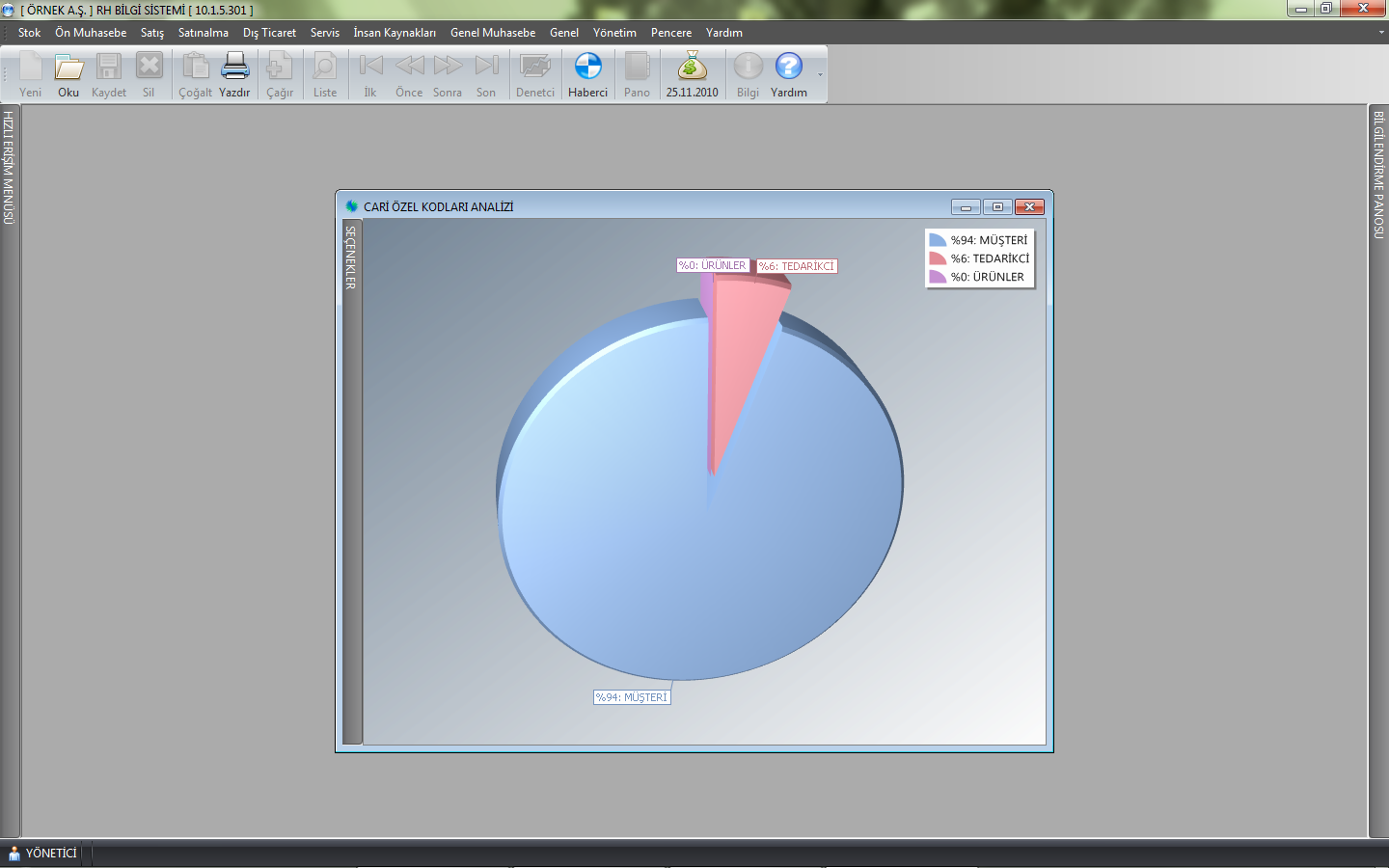Image resolution: width=1389 pixels, height=868 pixels.
Task: Open the Genel Muhasebe menu
Action: point(492,33)
